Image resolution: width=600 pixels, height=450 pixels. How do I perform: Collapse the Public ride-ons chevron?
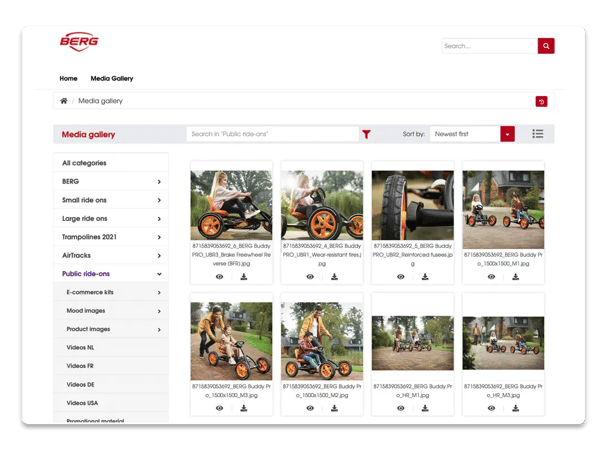pos(159,274)
